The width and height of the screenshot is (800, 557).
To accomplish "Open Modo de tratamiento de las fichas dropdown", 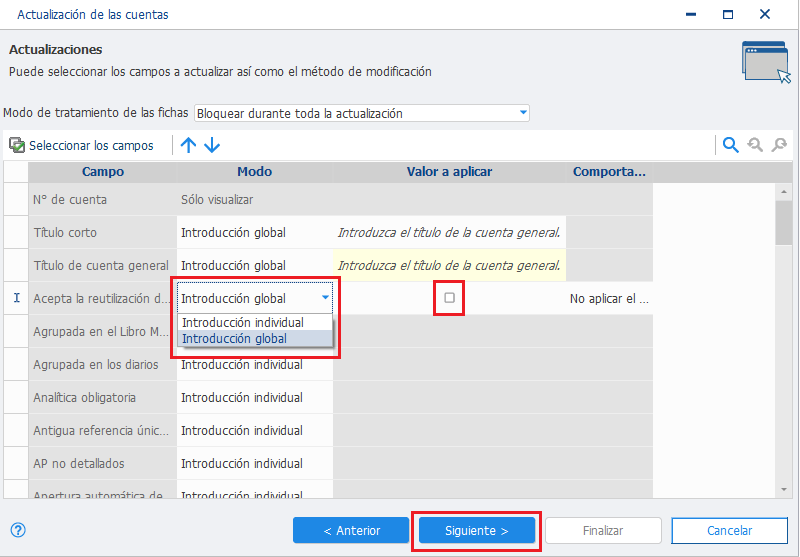I will [362, 113].
